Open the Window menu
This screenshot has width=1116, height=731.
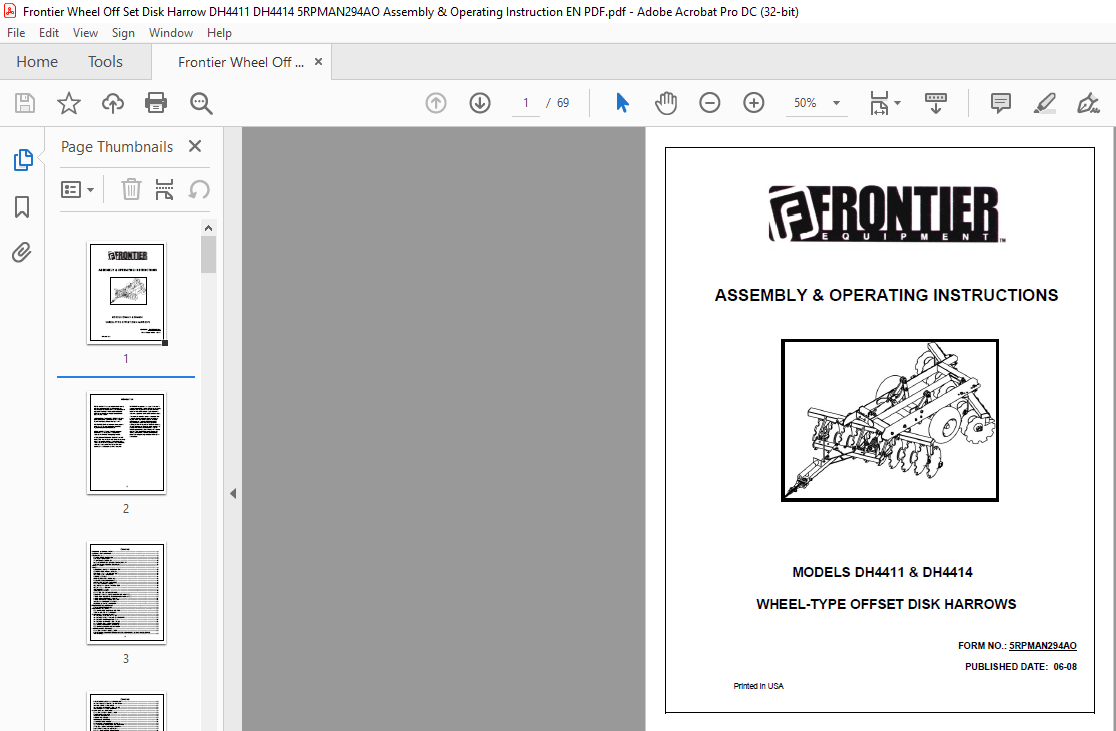point(171,33)
